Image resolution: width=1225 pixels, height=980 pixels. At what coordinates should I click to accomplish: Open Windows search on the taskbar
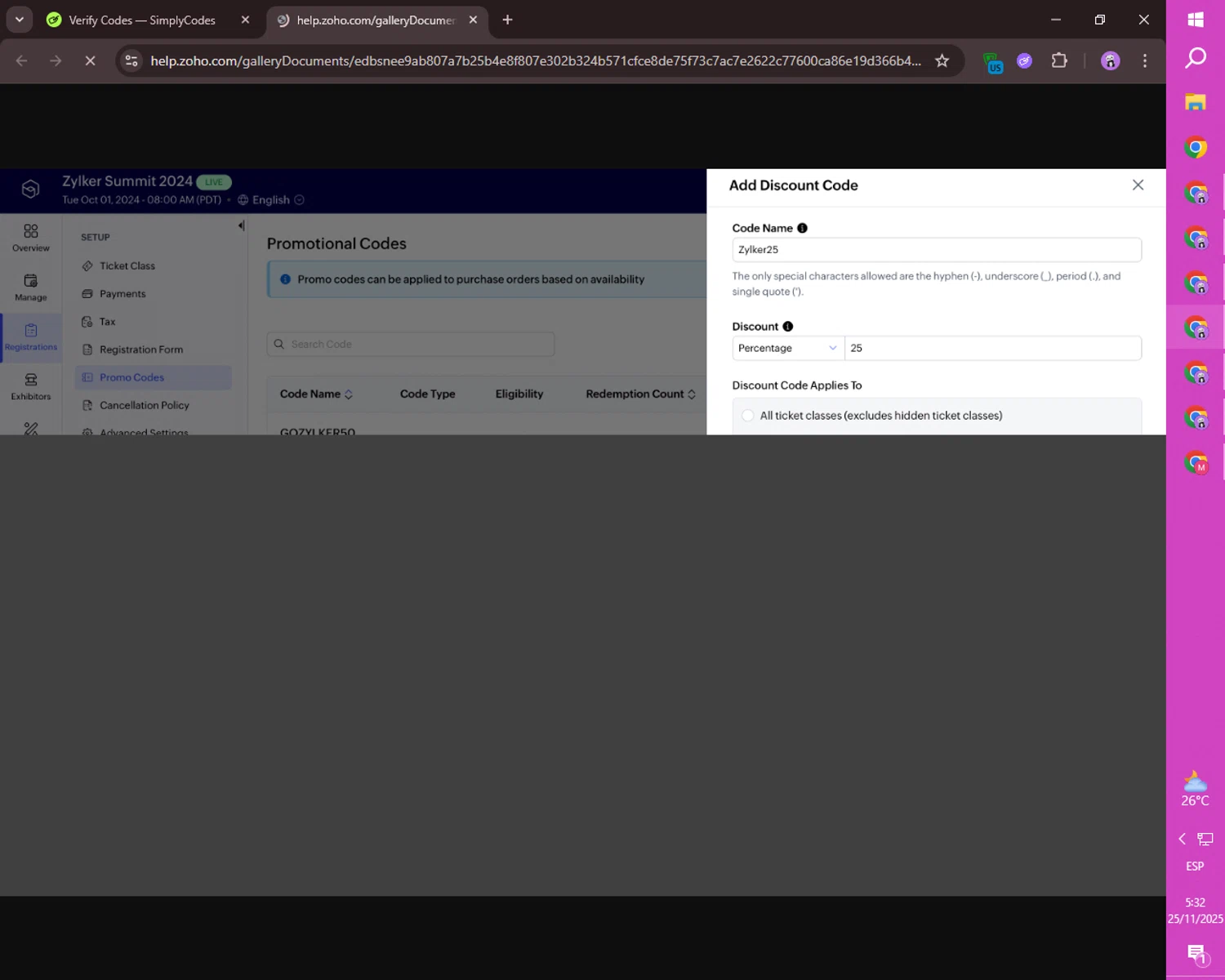coord(1196,57)
